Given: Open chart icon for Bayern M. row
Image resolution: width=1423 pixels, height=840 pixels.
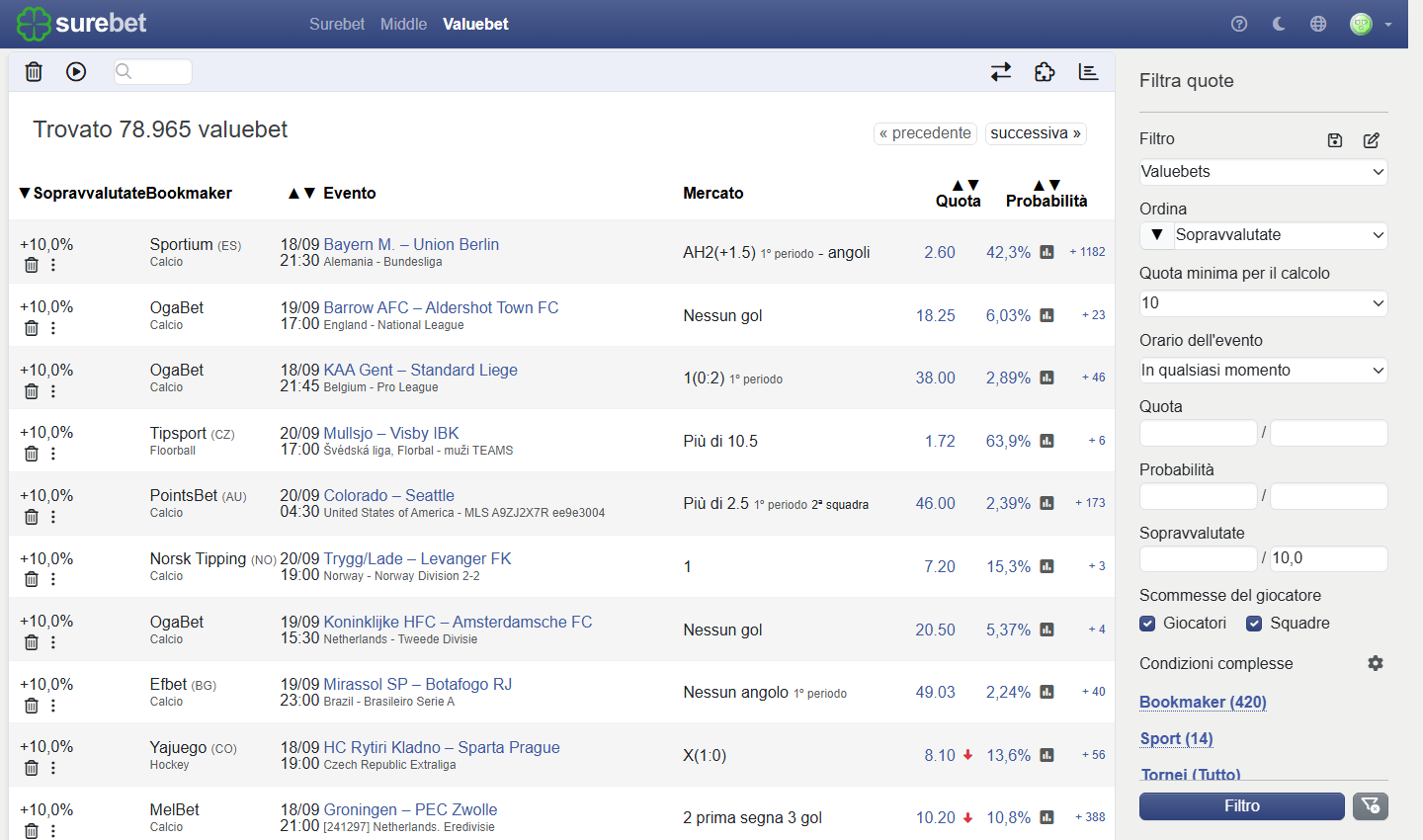Looking at the screenshot, I should 1047,252.
